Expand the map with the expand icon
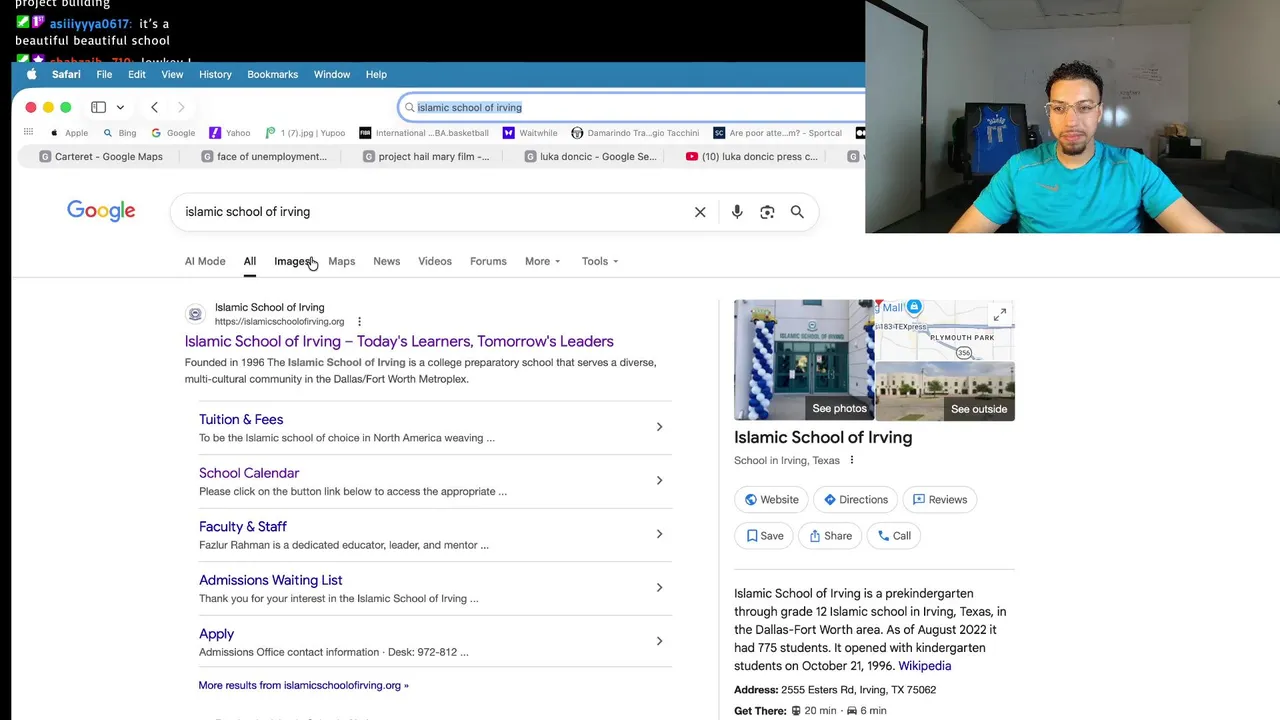Screen dimensions: 1280x720 click(x=999, y=315)
